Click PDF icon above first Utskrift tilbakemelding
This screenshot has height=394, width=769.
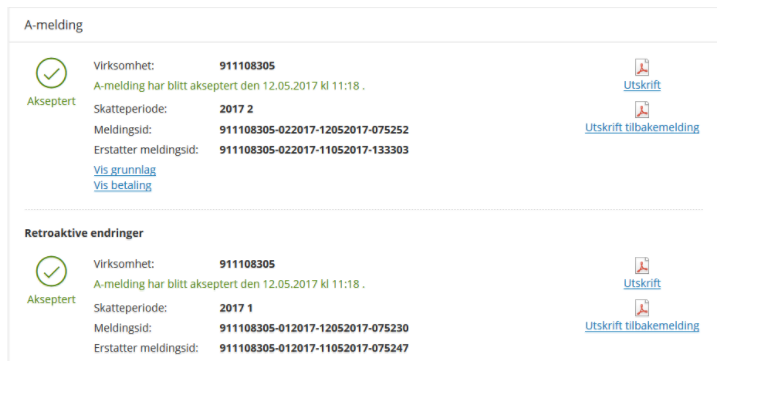click(x=642, y=109)
